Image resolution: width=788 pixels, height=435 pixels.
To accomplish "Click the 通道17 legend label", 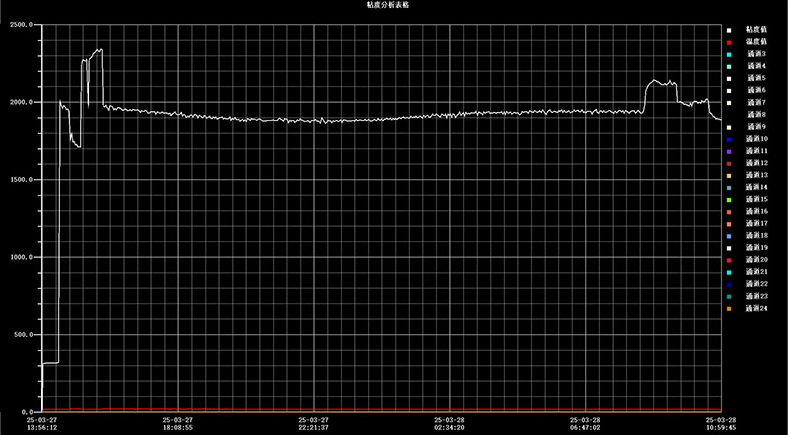I will 756,224.
